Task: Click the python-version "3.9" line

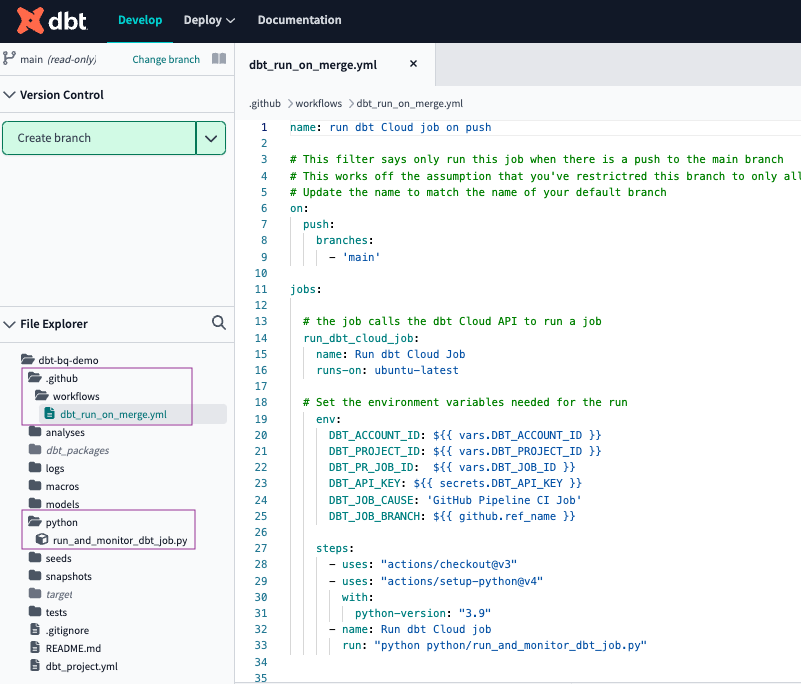Action: [423, 614]
